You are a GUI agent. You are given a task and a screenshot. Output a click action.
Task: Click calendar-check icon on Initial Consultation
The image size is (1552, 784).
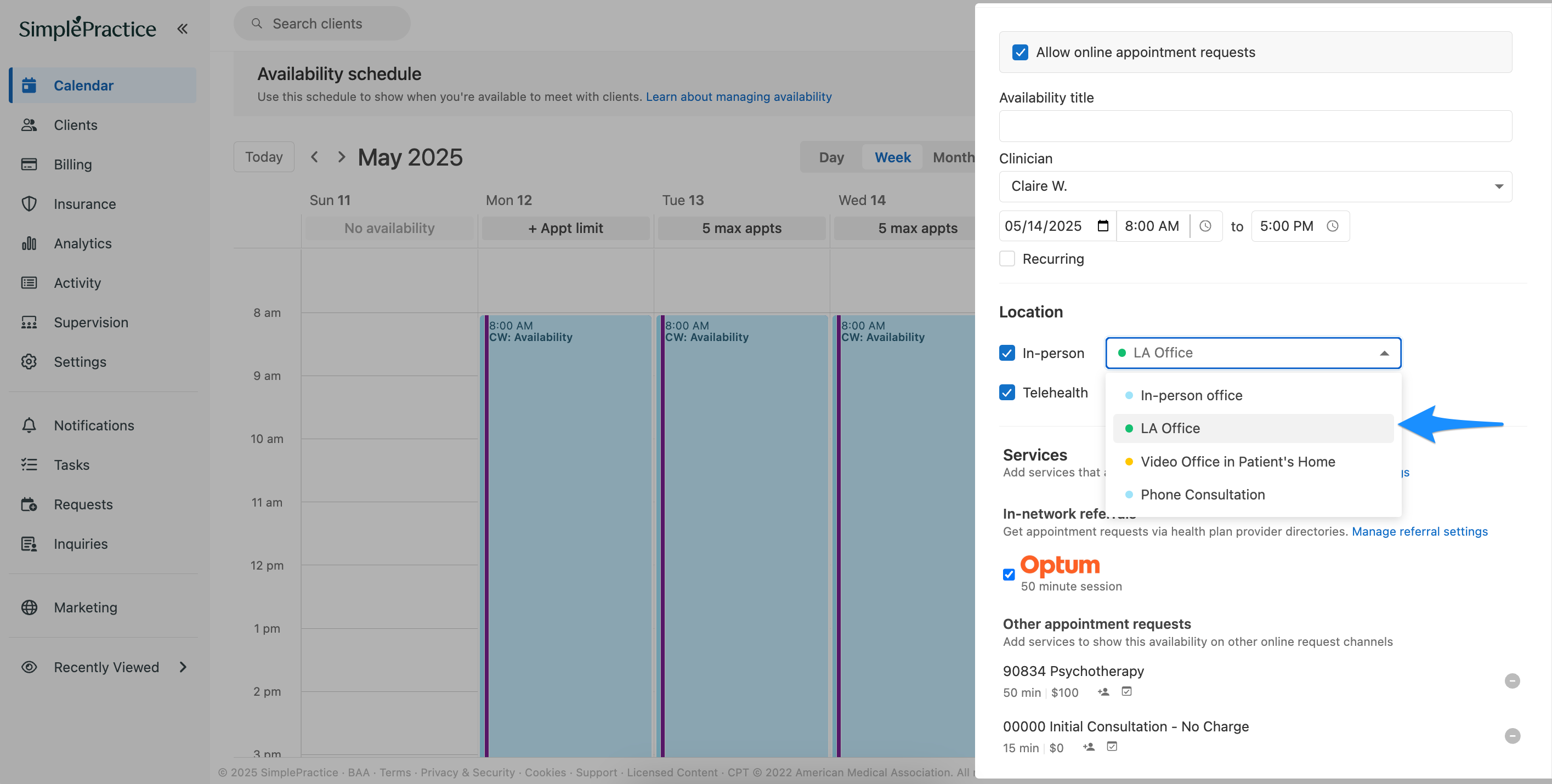pos(1112,747)
